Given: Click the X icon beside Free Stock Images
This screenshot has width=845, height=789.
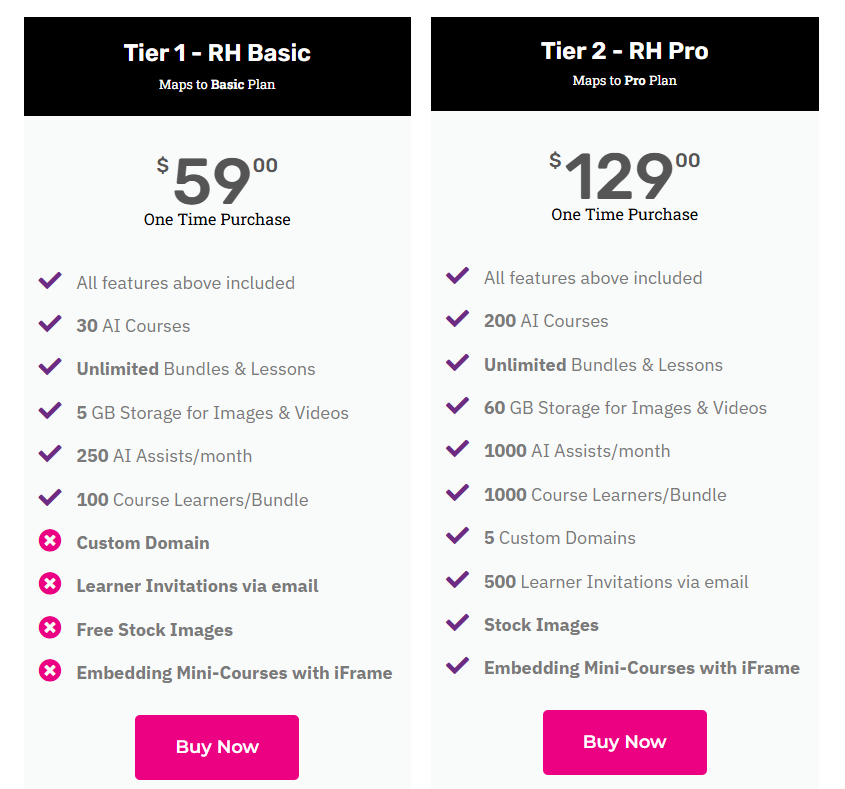Looking at the screenshot, I should click(x=50, y=627).
